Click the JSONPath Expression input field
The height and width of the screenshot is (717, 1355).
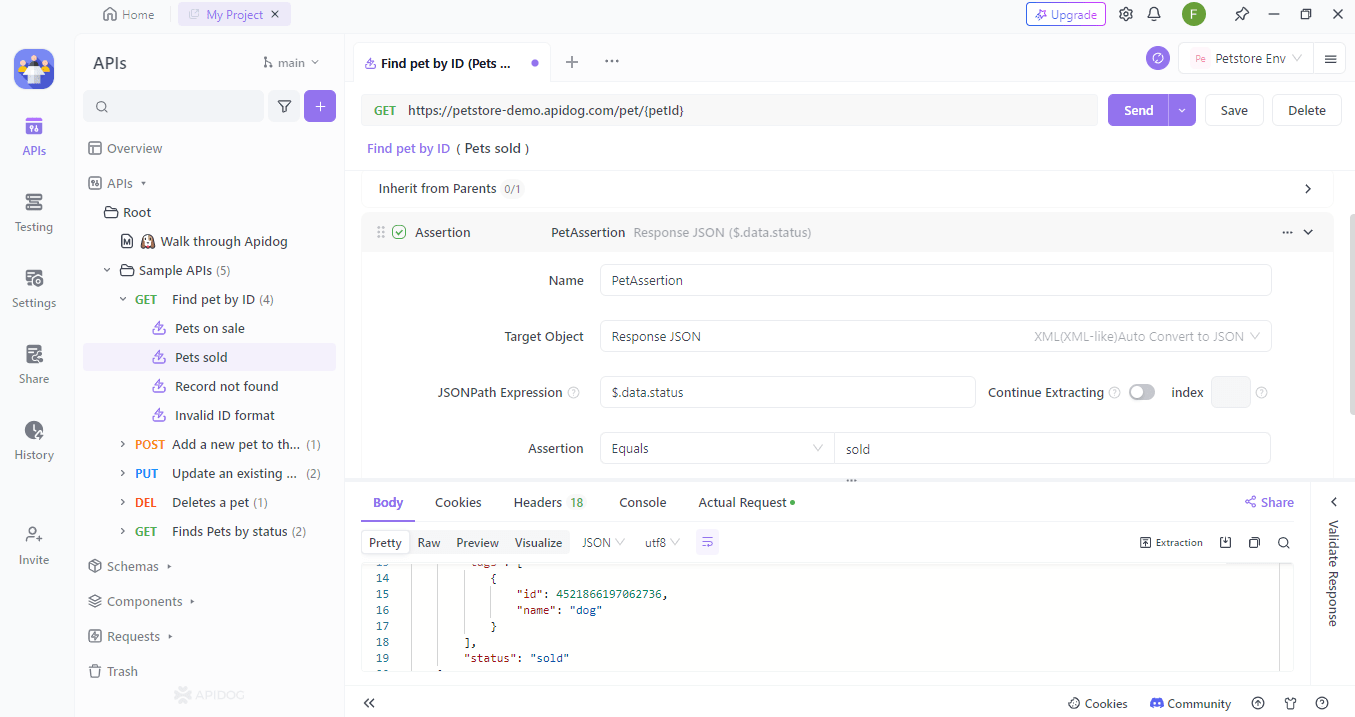[787, 392]
